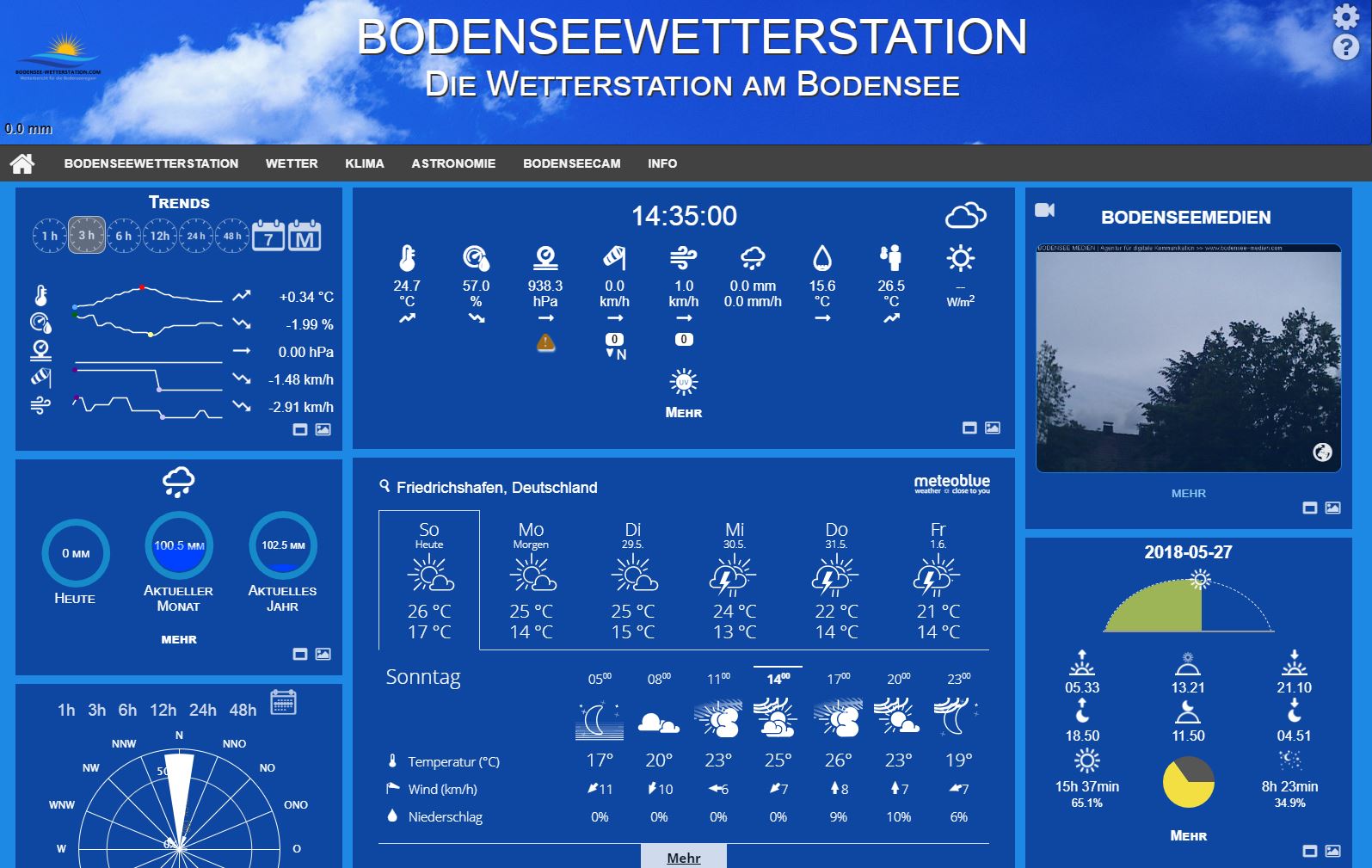Select the So Heute forecast day
Viewport: 1372px width, 868px height.
429,580
